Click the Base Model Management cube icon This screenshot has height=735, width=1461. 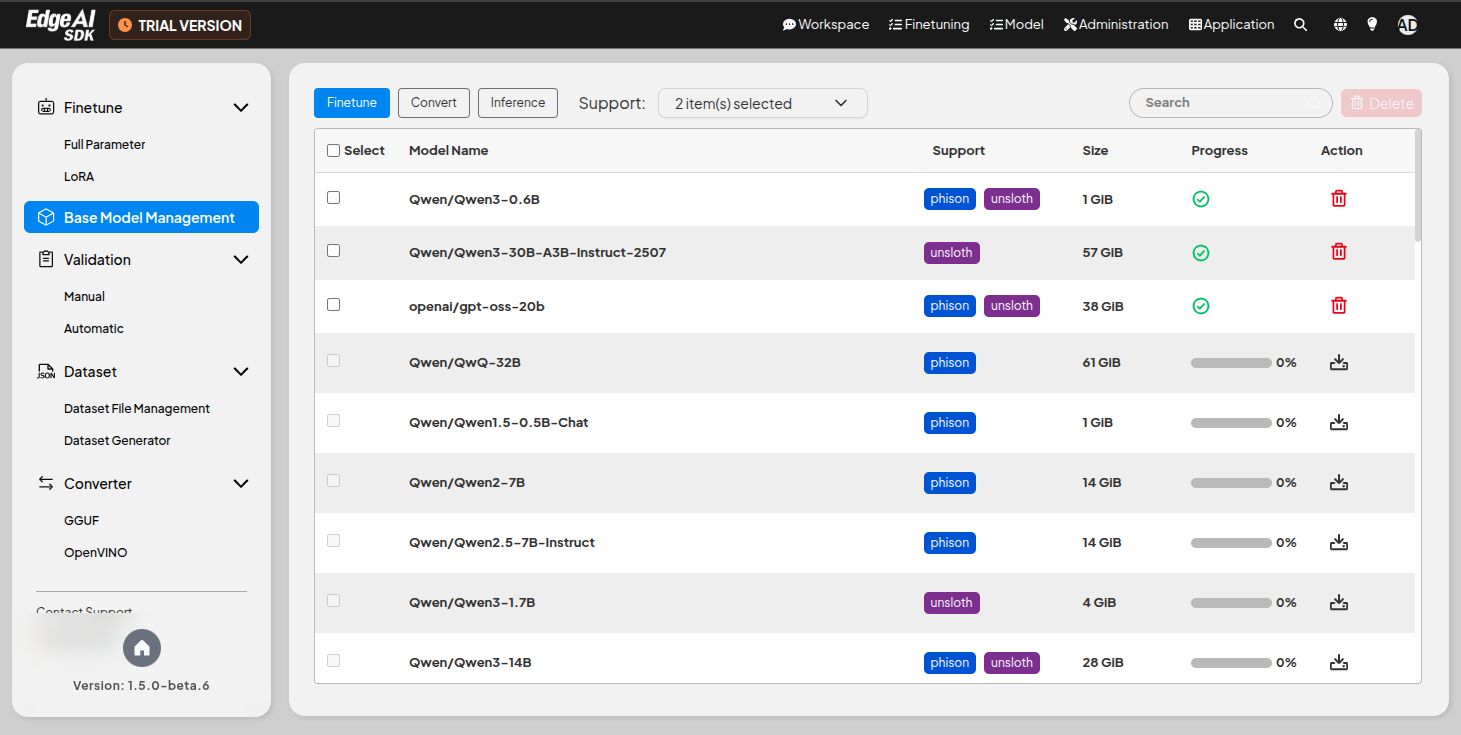[46, 217]
